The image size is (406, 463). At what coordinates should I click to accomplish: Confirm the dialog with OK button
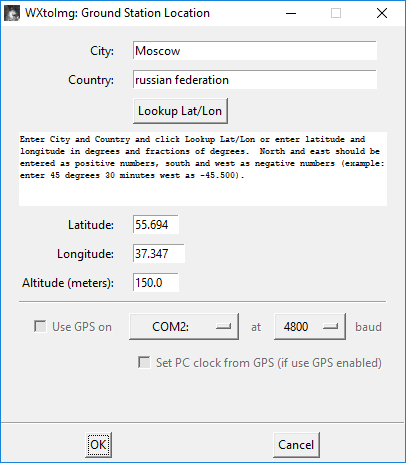pos(98,445)
